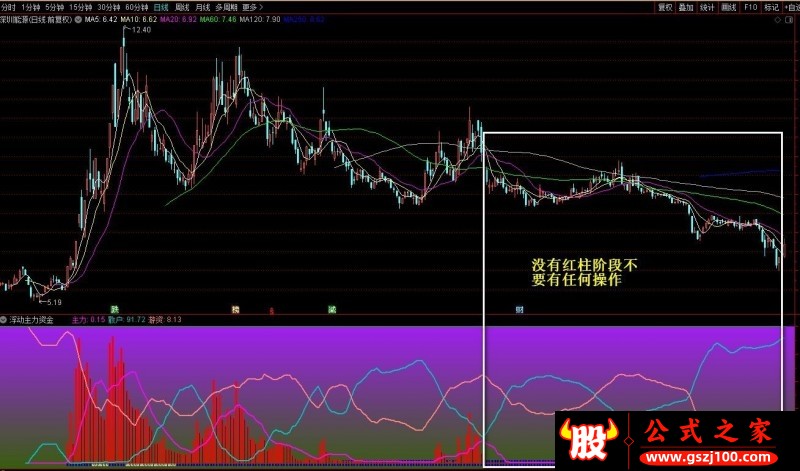Click the small red marker under the chart

tap(271, 310)
